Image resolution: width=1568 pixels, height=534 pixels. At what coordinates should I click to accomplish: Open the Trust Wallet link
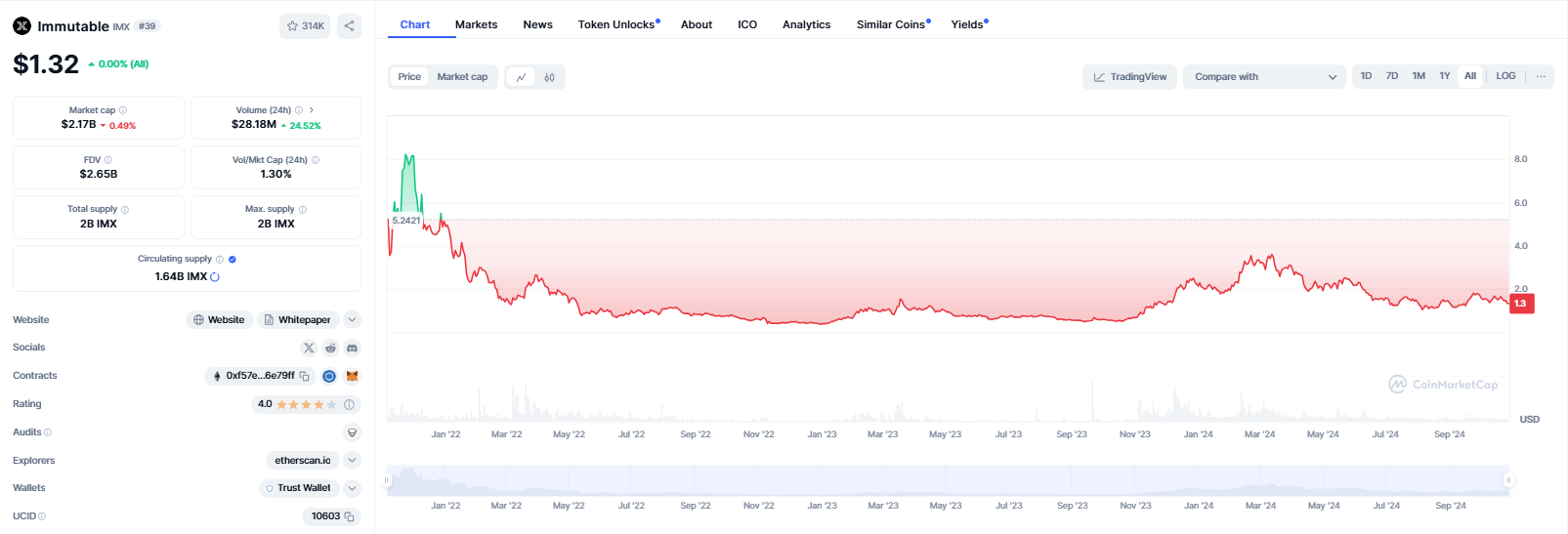(299, 488)
